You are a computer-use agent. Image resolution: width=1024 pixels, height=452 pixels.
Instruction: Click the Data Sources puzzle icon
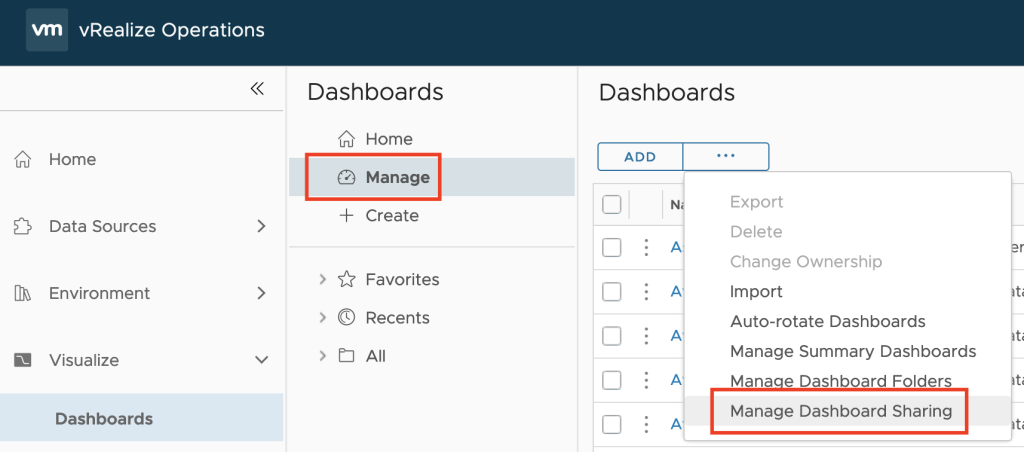point(23,227)
